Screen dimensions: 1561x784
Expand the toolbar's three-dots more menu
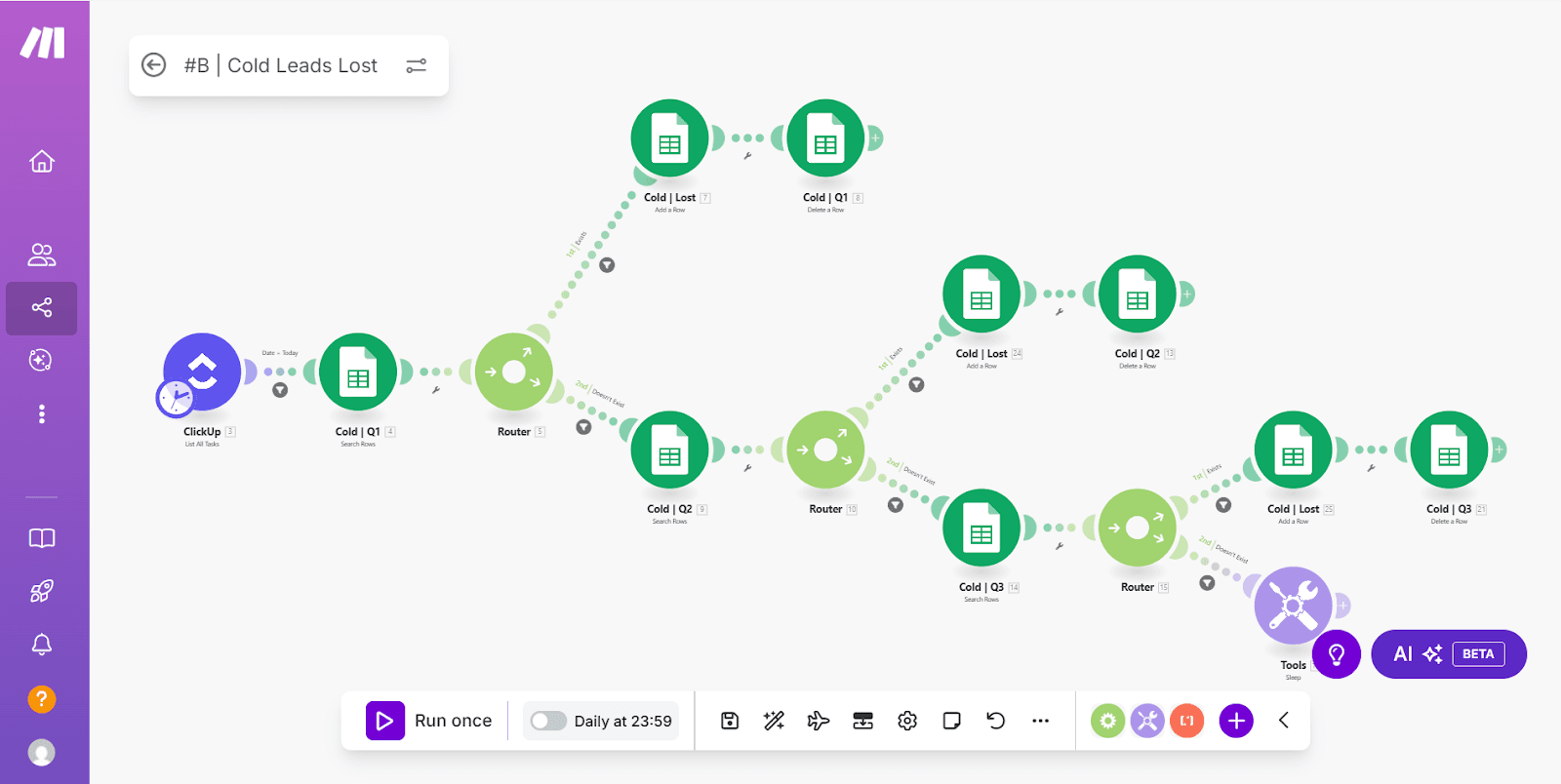[x=1041, y=721]
